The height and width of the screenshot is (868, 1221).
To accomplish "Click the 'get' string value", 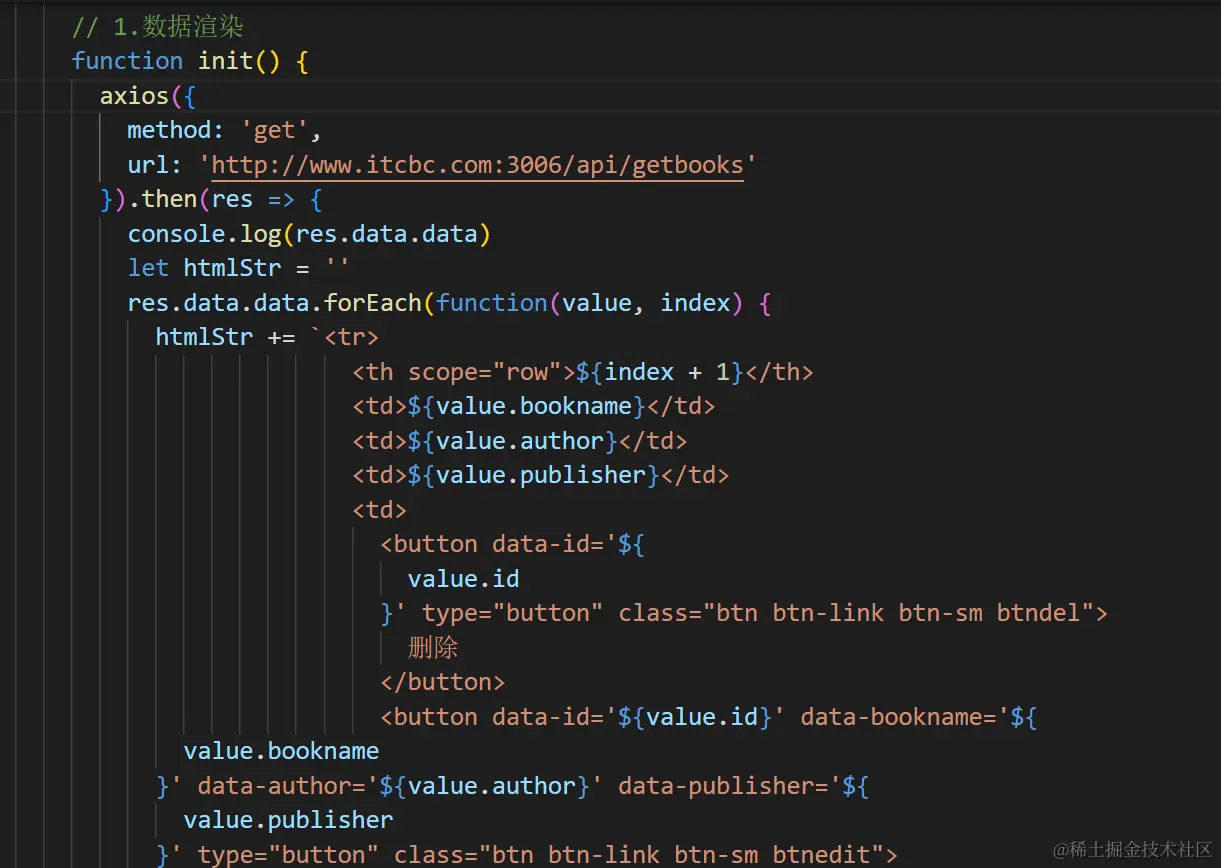I will [x=275, y=130].
